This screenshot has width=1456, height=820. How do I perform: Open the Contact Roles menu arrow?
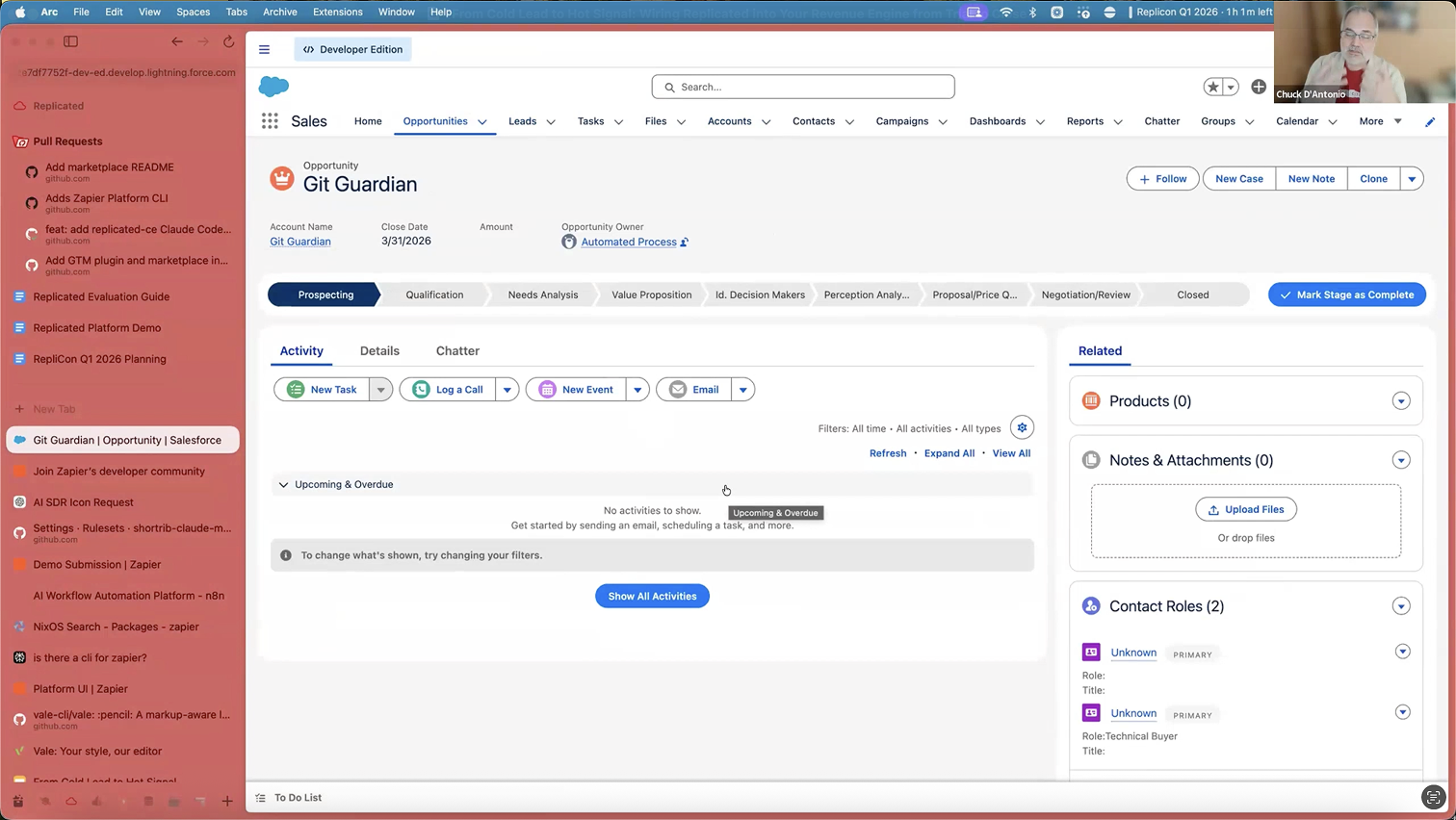pyautogui.click(x=1401, y=606)
